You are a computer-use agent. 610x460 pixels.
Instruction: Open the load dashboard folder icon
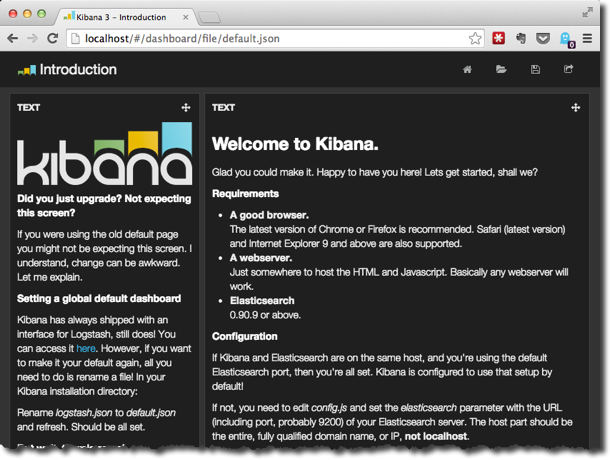click(501, 69)
